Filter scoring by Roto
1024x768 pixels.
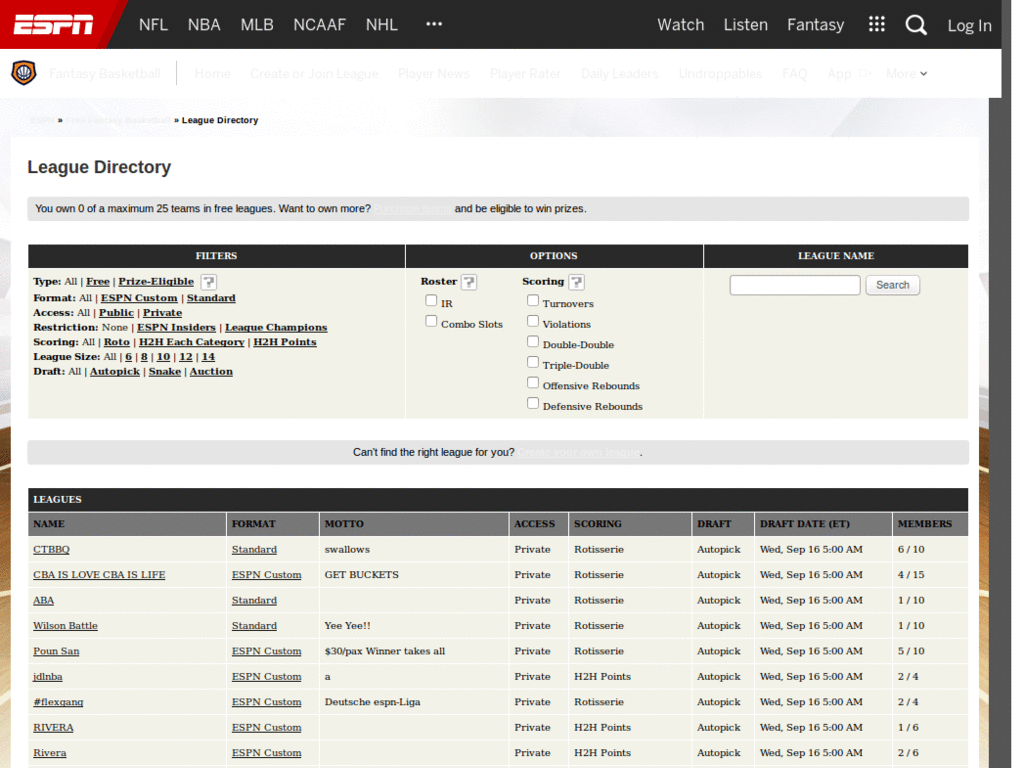click(x=117, y=342)
